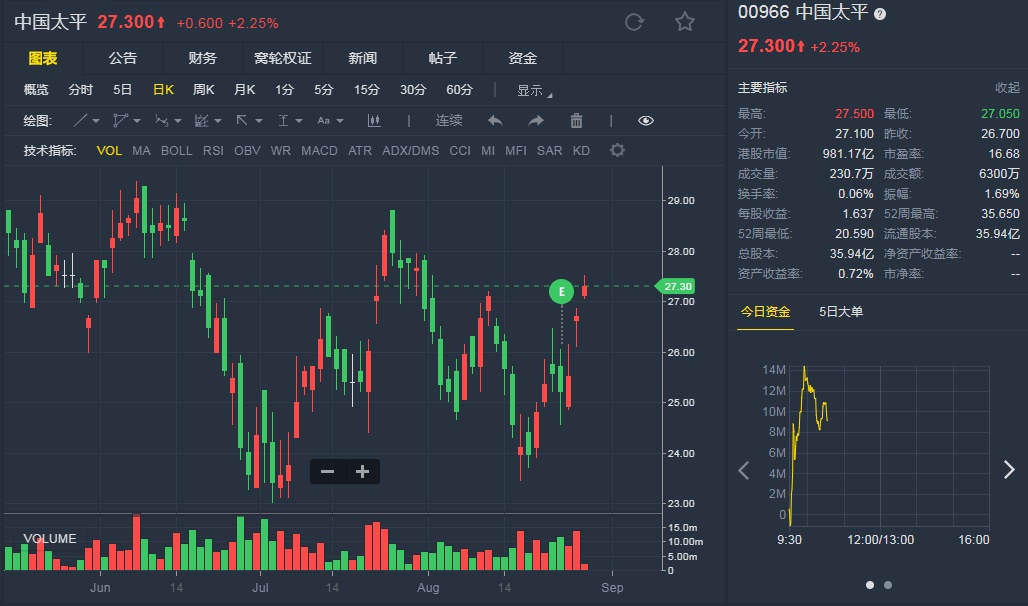The height and width of the screenshot is (606, 1028).
Task: Enable the MACD technical indicator
Action: point(319,151)
